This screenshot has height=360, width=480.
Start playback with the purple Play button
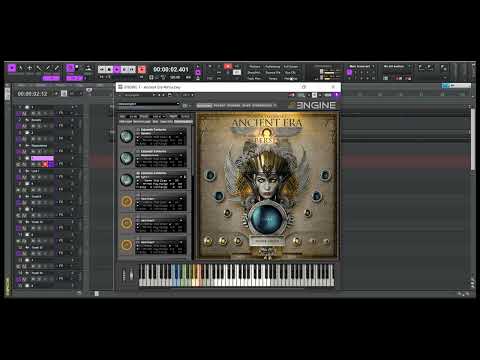pos(117,69)
